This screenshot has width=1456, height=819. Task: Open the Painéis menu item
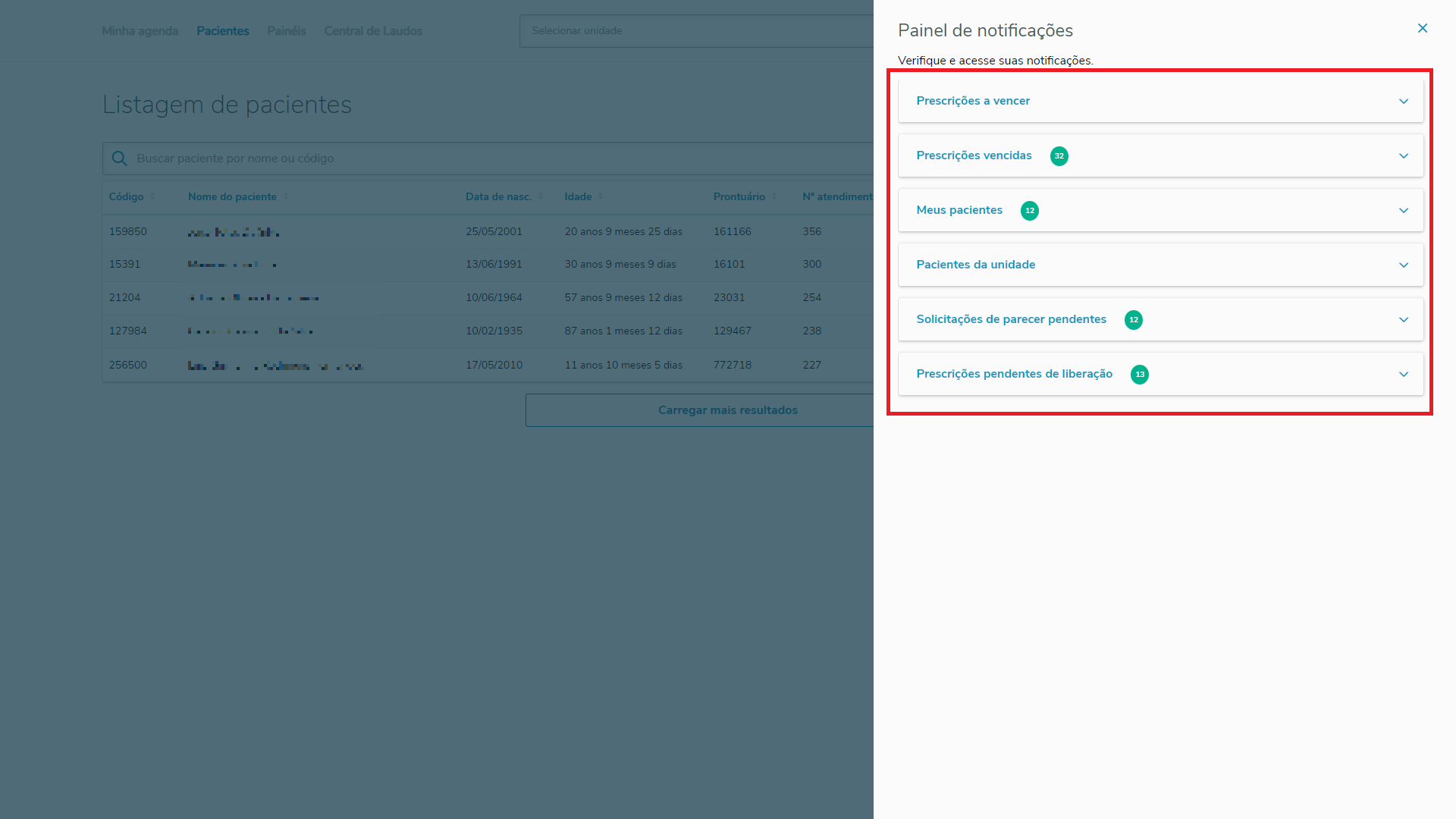click(286, 31)
